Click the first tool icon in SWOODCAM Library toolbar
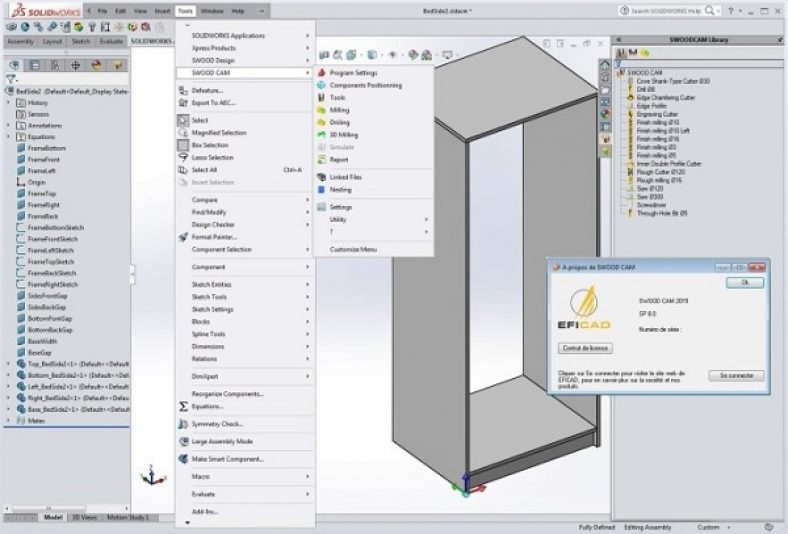The image size is (788, 534). coord(622,52)
